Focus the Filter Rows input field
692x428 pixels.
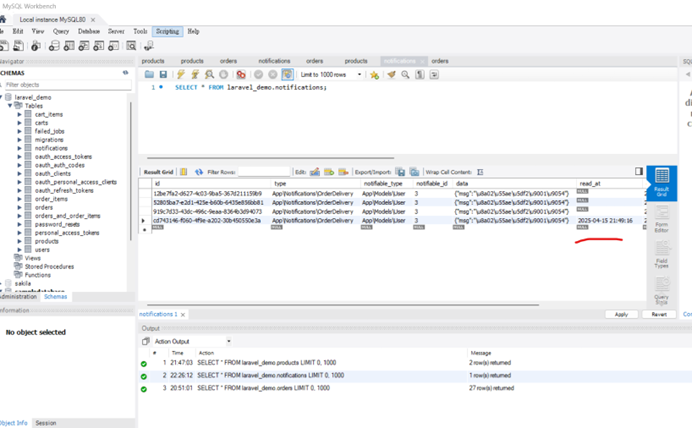click(x=264, y=172)
